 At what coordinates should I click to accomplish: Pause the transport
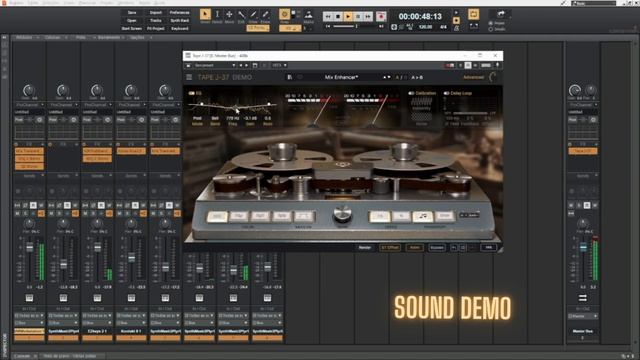point(358,16)
